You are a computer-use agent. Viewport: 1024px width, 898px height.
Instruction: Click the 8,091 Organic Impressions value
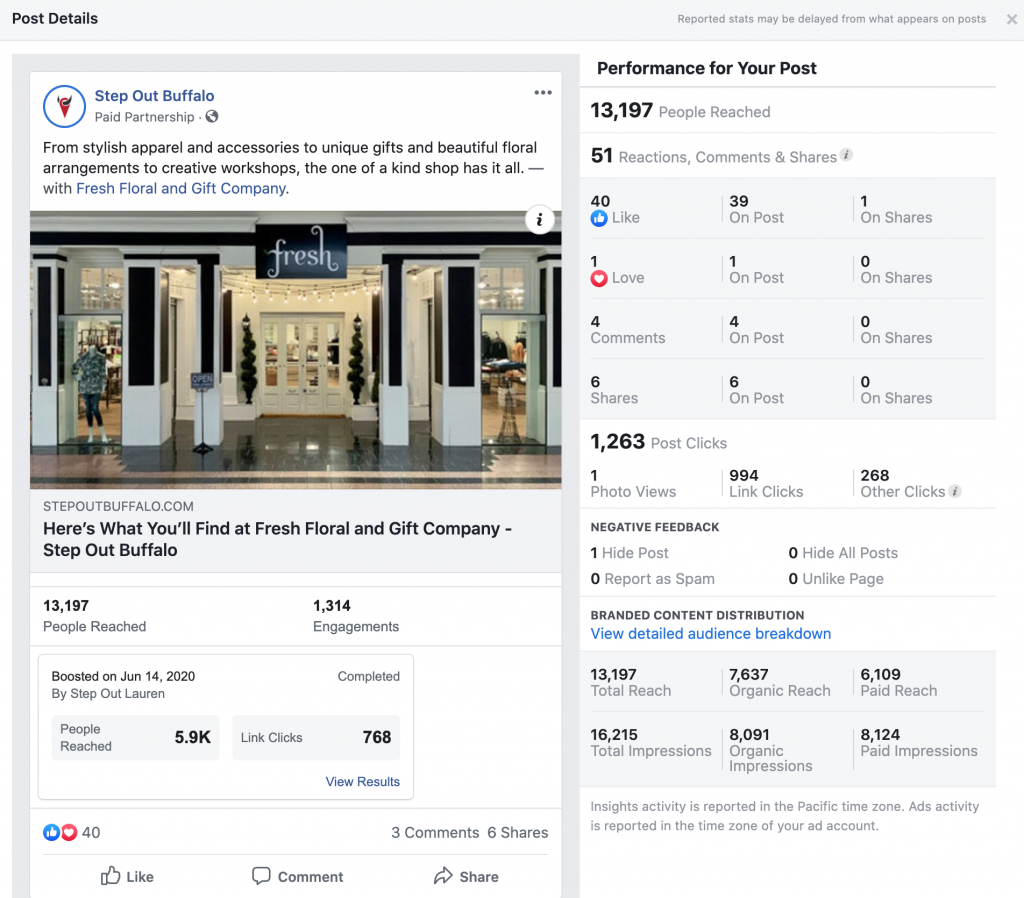pyautogui.click(x=771, y=750)
